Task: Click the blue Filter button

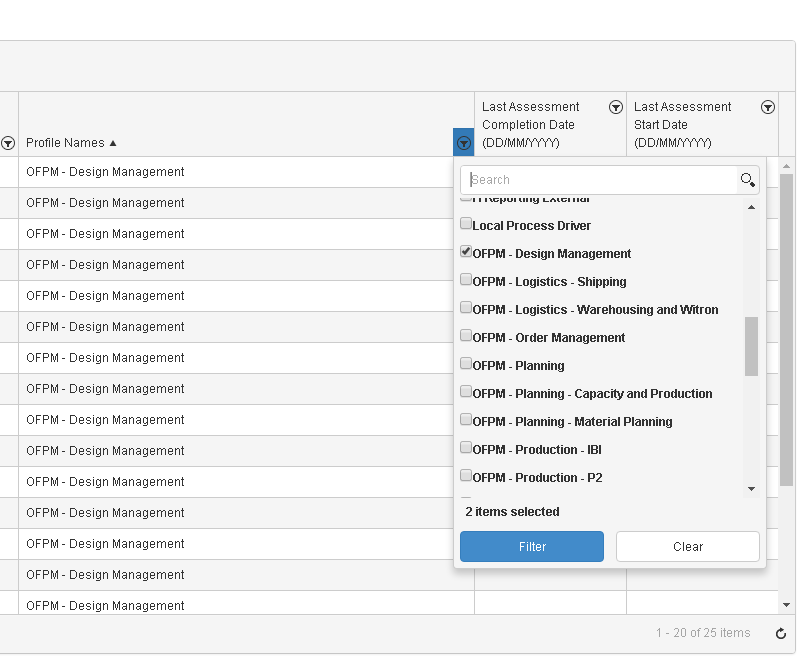Action: tap(532, 547)
